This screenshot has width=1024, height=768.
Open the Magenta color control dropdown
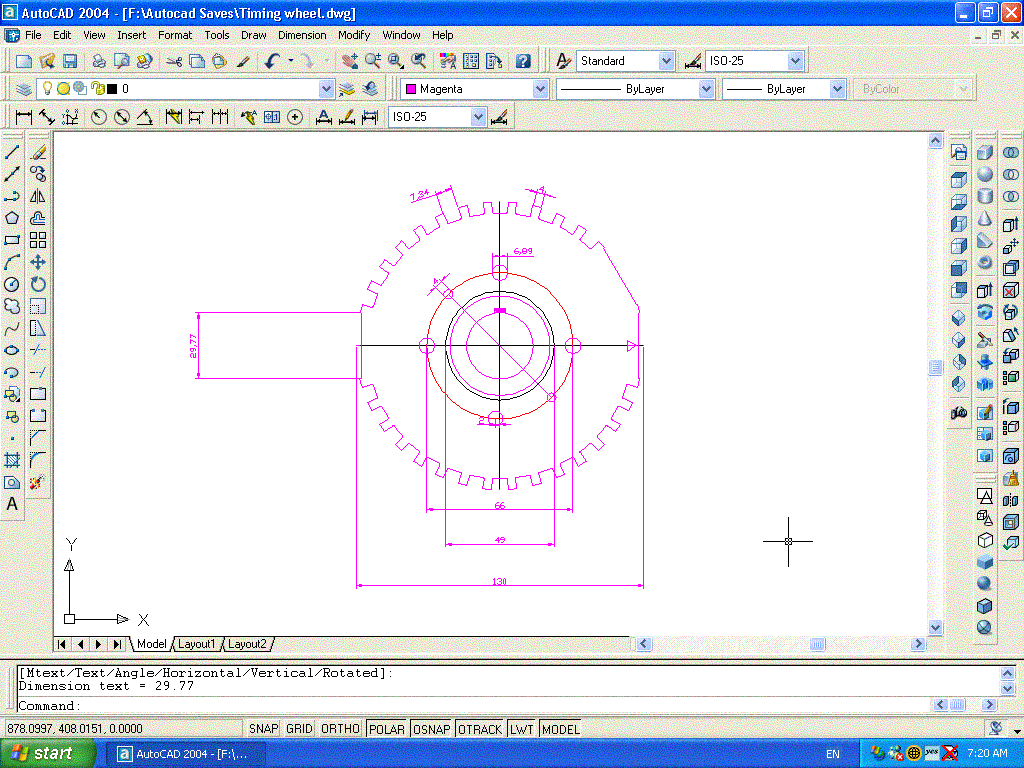click(540, 89)
